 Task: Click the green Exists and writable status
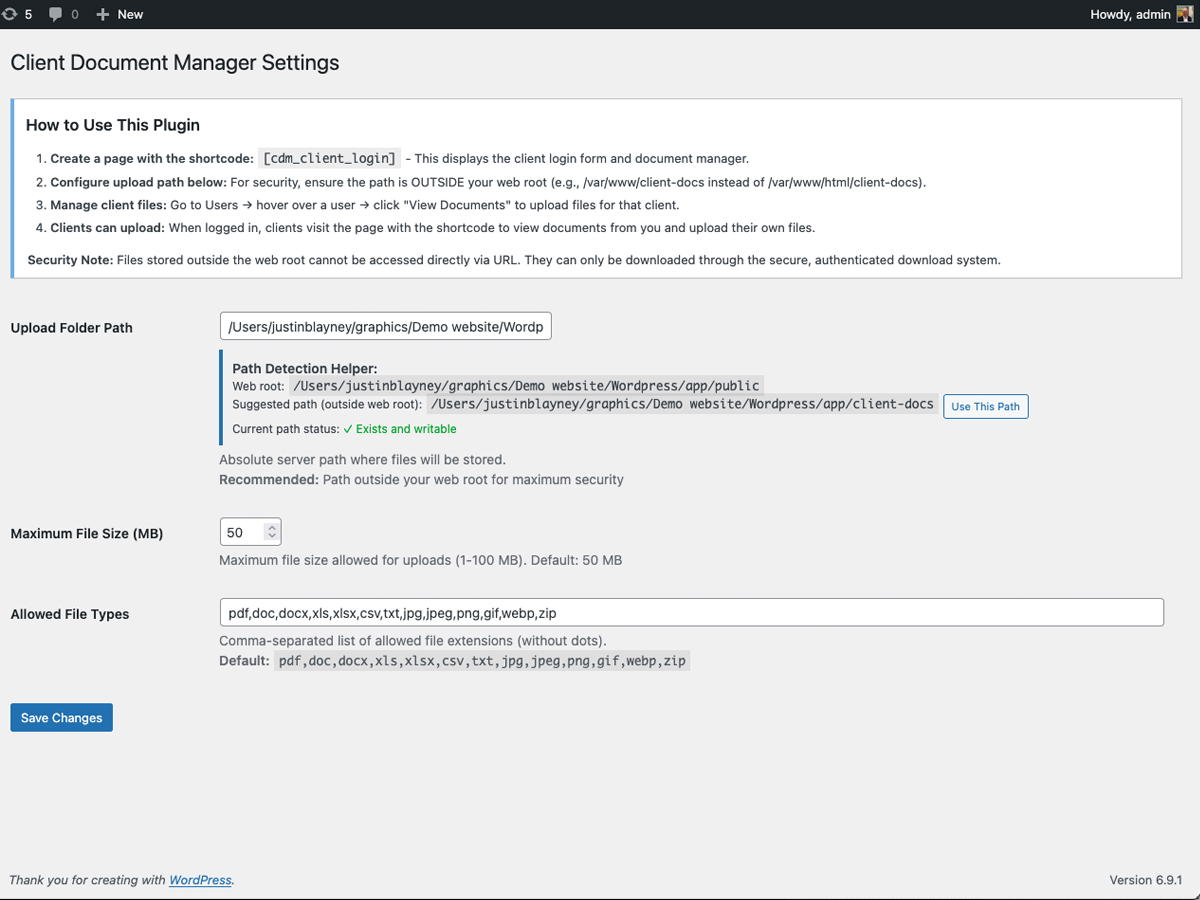[x=404, y=427]
